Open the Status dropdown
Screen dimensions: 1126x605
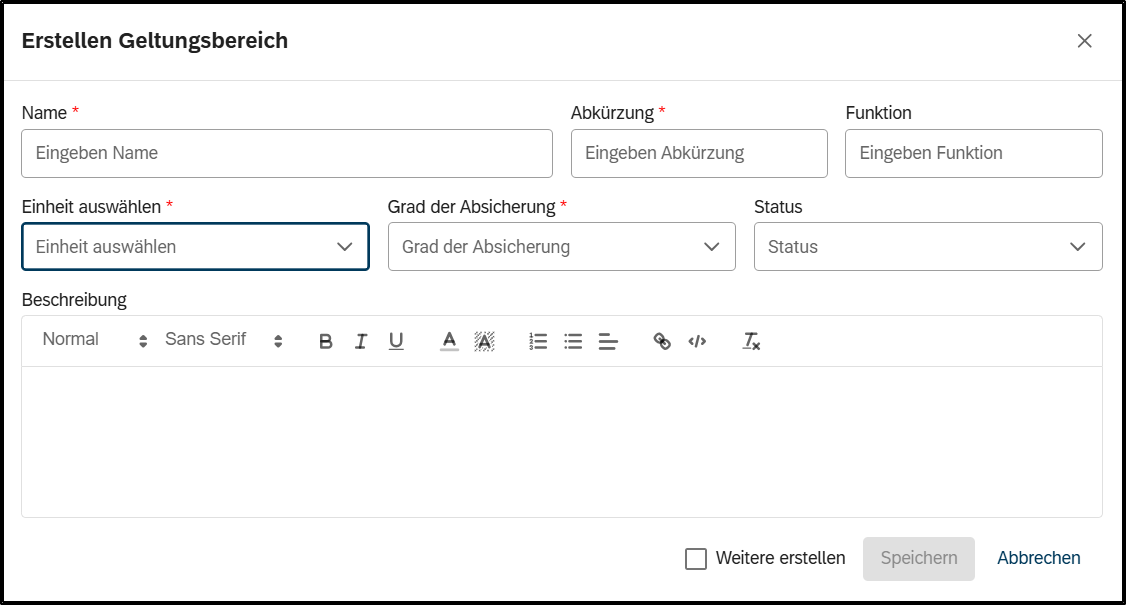tap(927, 246)
